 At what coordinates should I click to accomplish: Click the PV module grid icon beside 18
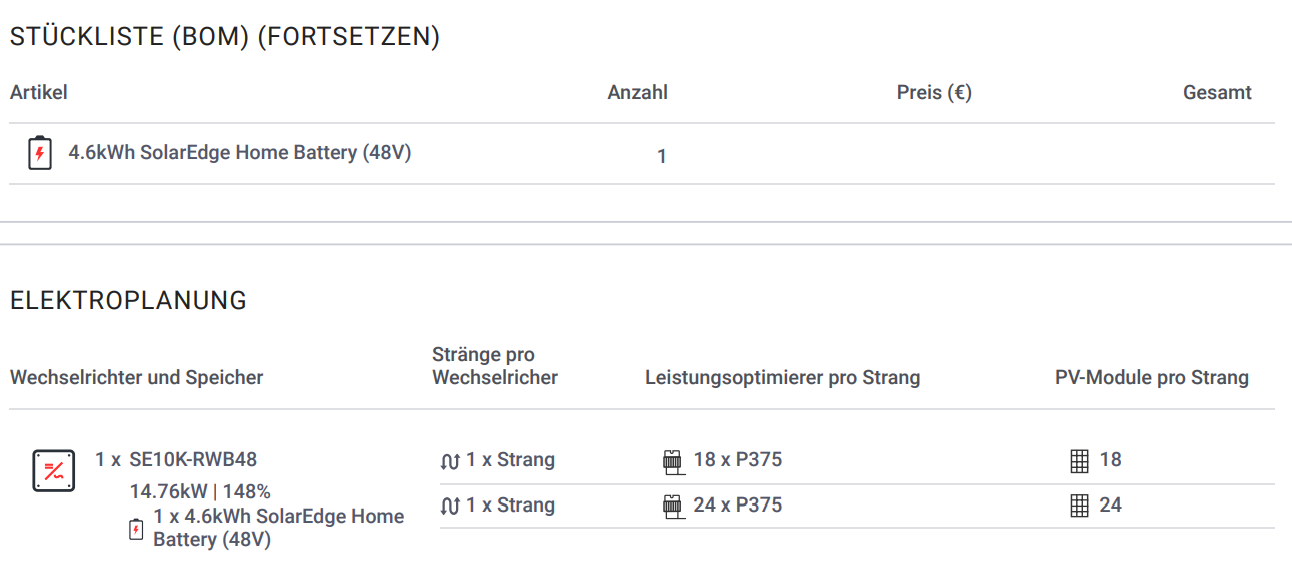(1079, 461)
